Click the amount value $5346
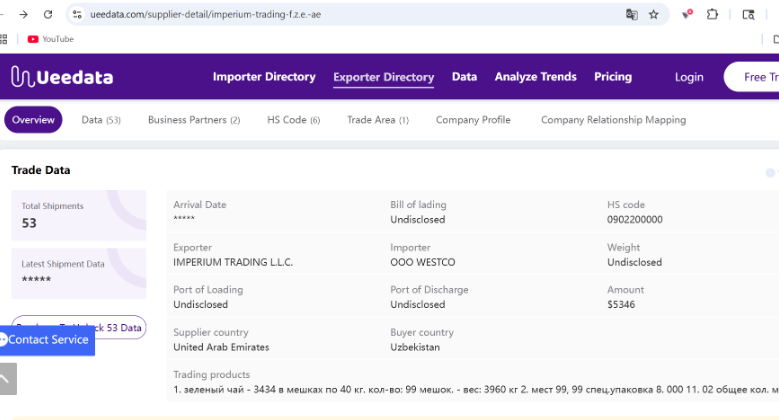 [621, 304]
